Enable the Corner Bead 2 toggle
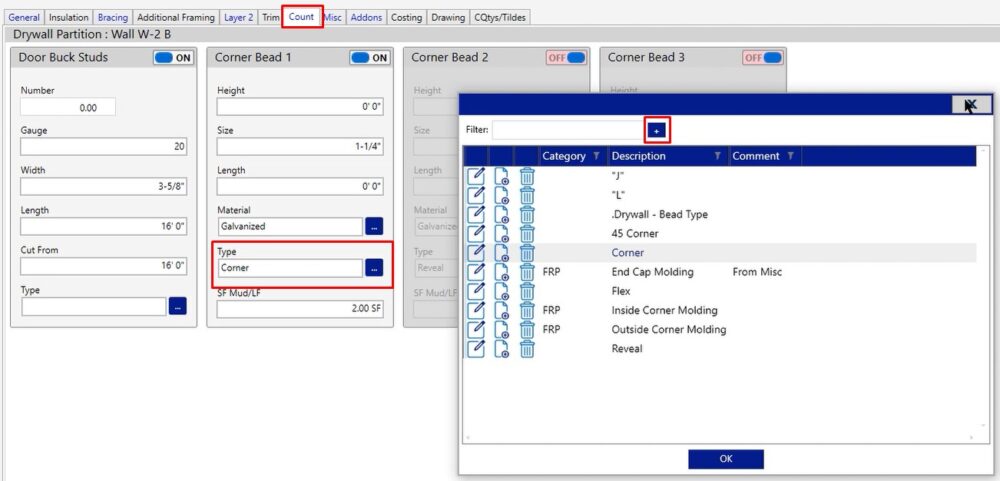1000x481 pixels. coord(566,58)
